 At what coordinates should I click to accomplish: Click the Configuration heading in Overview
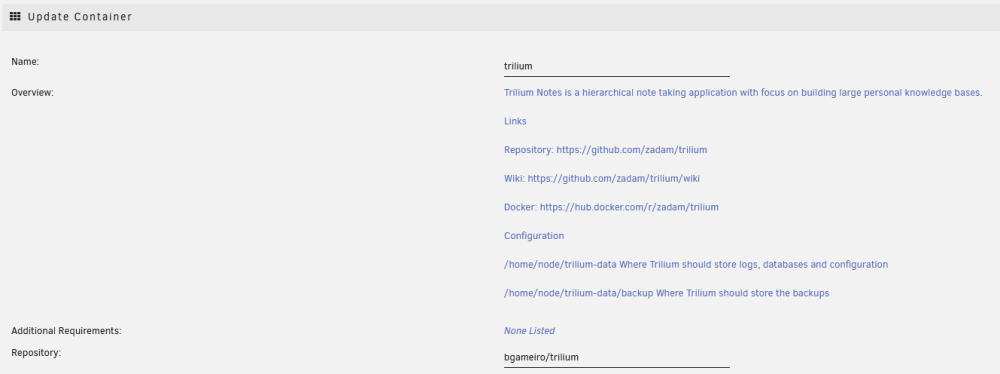[x=534, y=236]
